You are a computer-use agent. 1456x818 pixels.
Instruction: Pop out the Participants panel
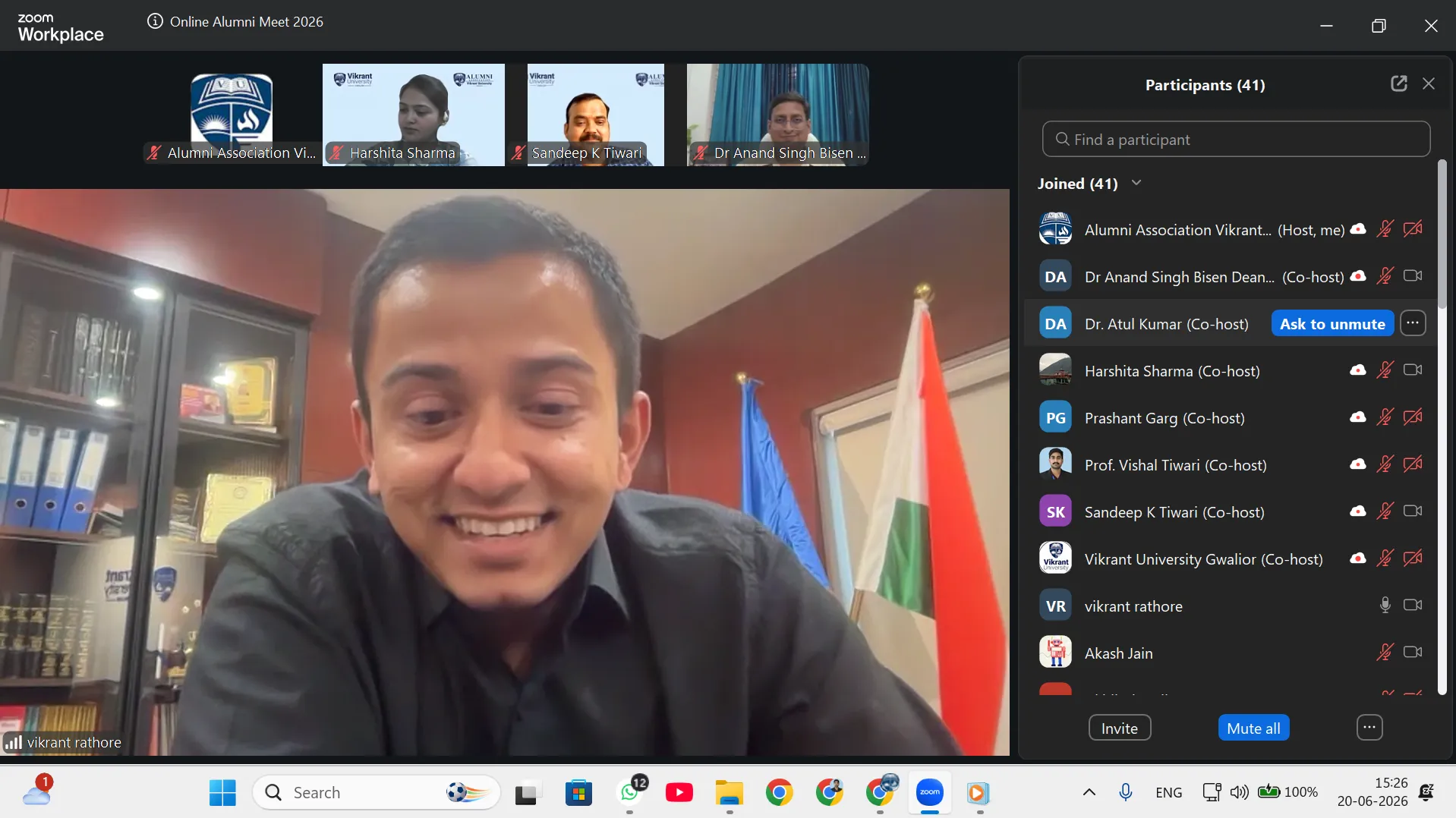coord(1399,84)
